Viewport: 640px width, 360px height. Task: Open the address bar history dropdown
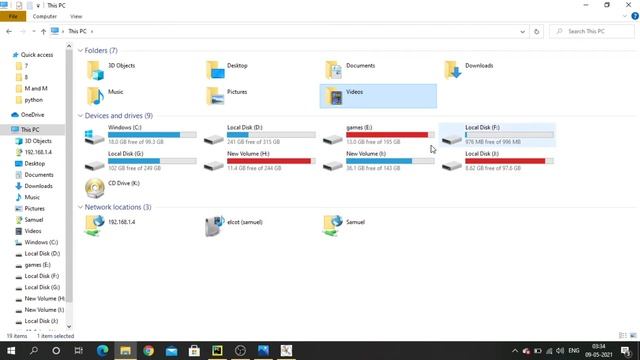[x=522, y=31]
